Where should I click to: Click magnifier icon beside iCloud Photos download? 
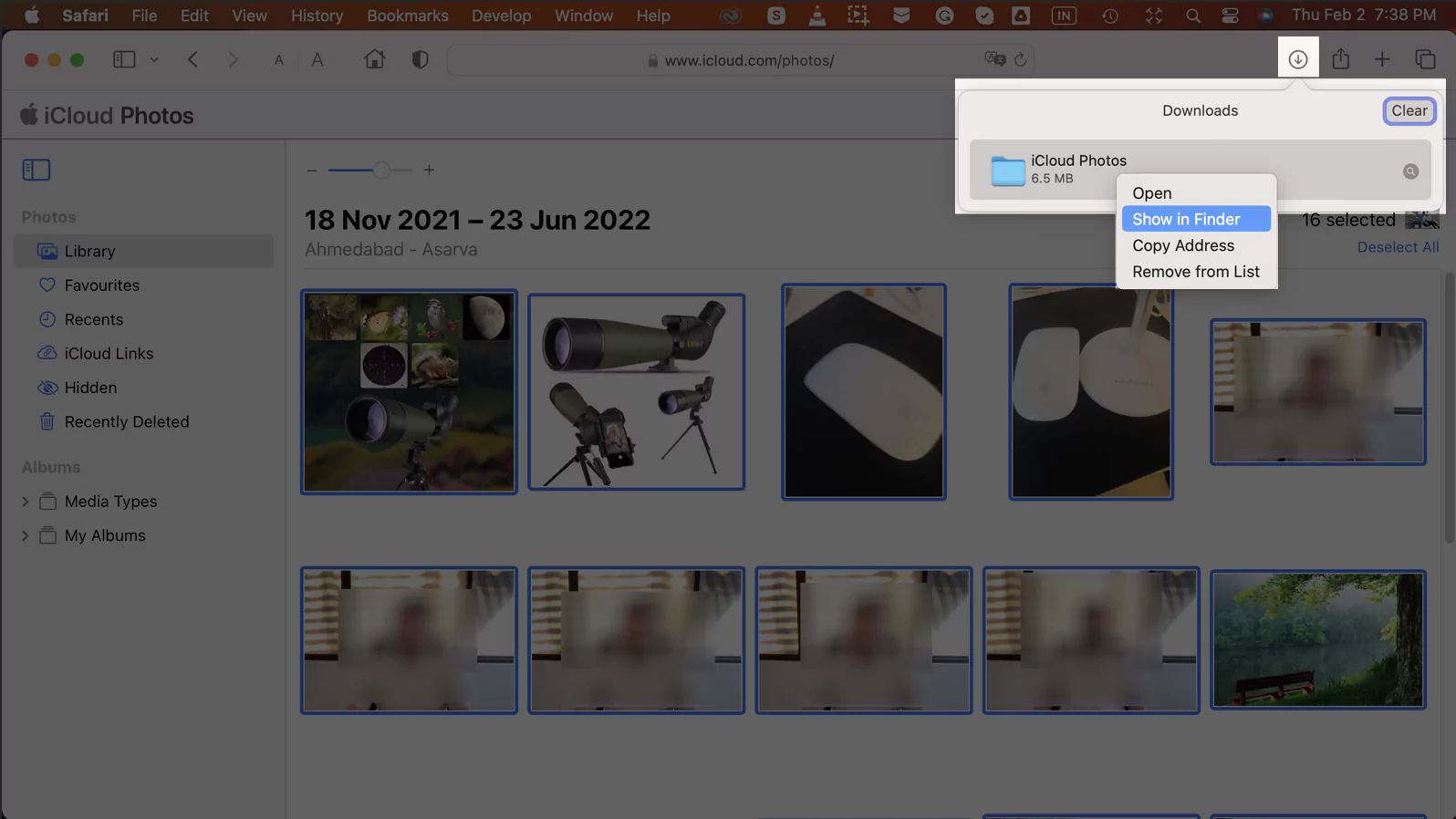point(1410,171)
